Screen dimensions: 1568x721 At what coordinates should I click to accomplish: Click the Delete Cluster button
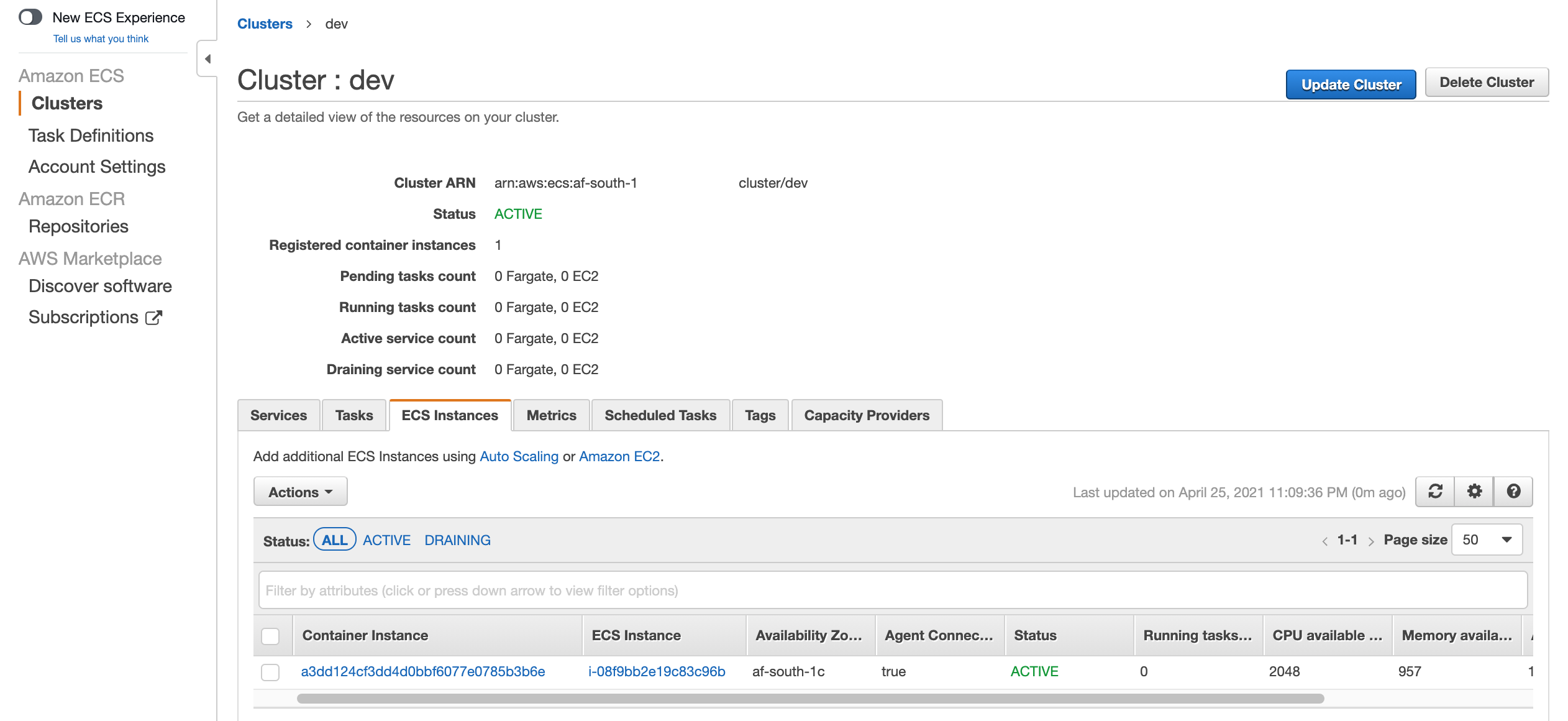(x=1487, y=82)
